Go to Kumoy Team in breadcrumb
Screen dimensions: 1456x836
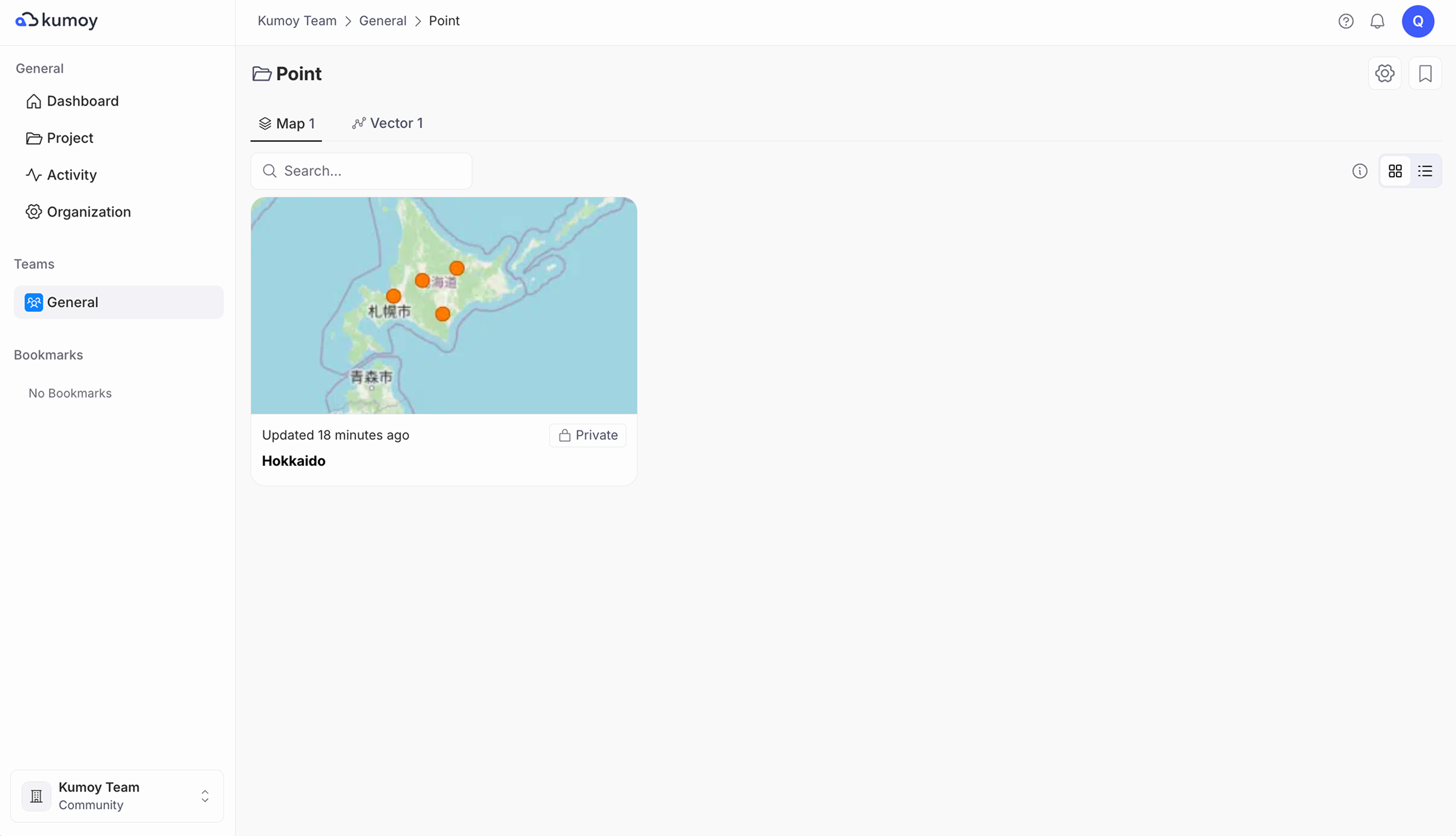pos(297,21)
